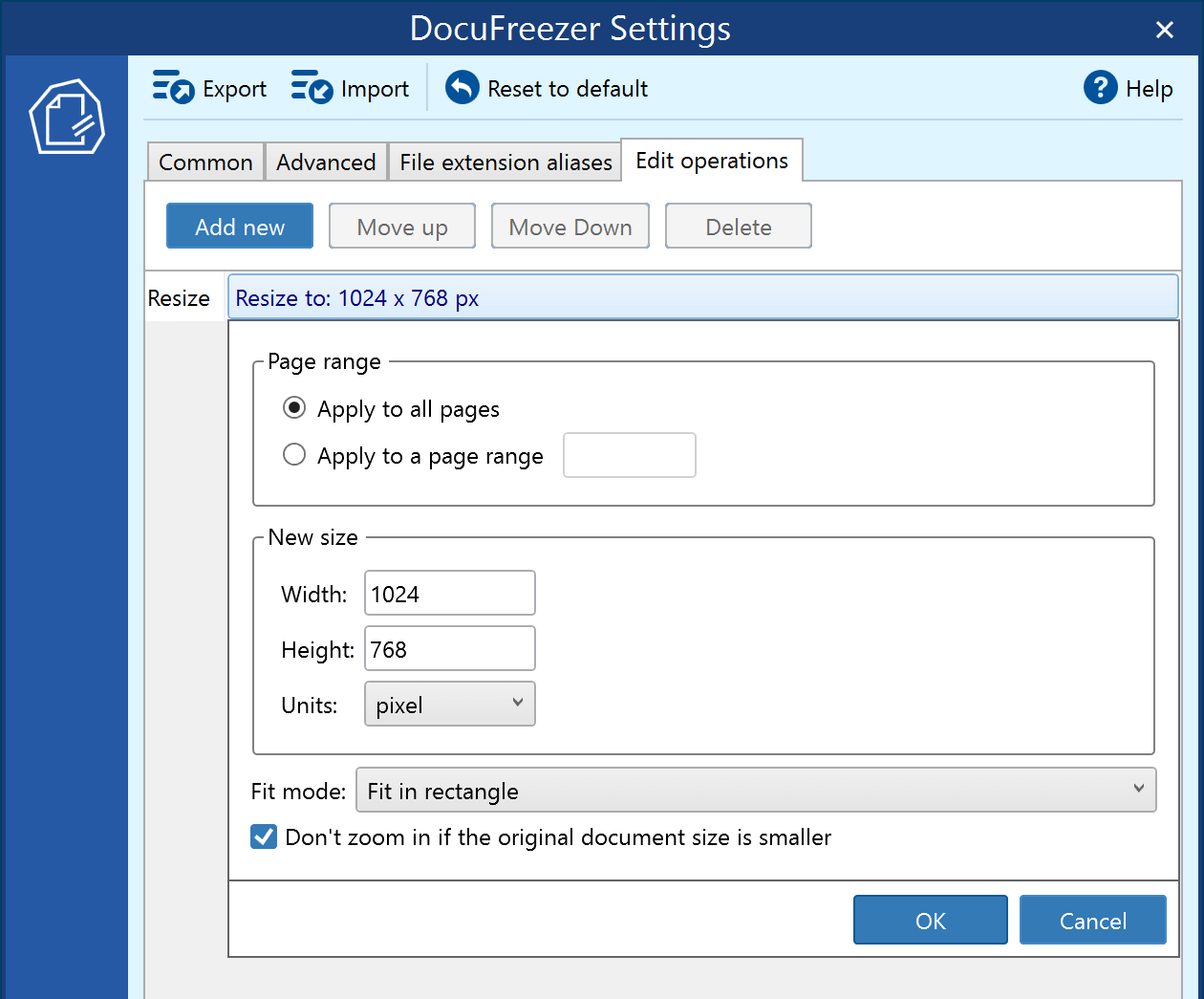The height and width of the screenshot is (999, 1204).
Task: Click Cancel to discard changes
Action: pos(1092,921)
